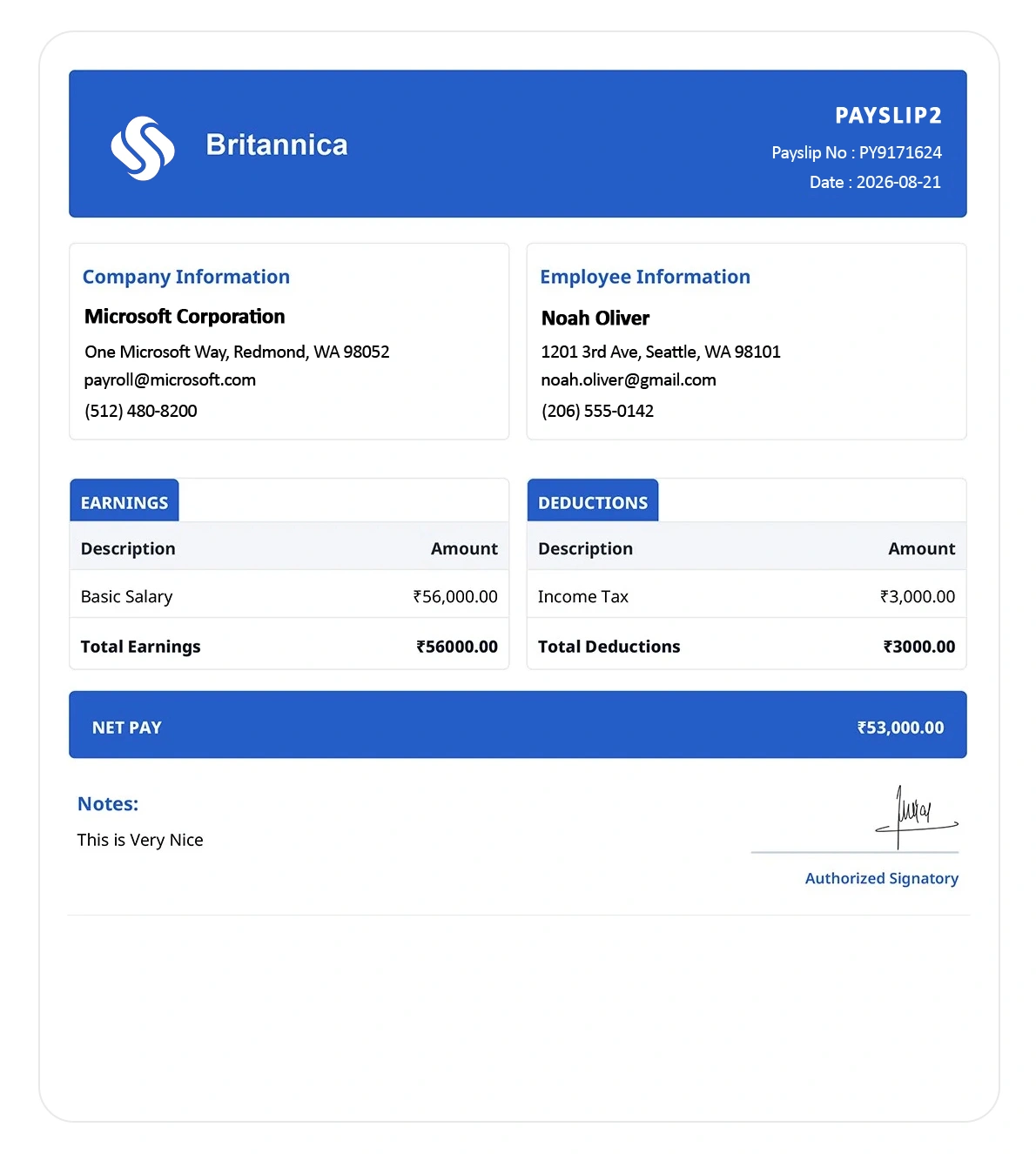Click the Earnings Description column header
This screenshot has width=1036, height=1154.
(128, 549)
